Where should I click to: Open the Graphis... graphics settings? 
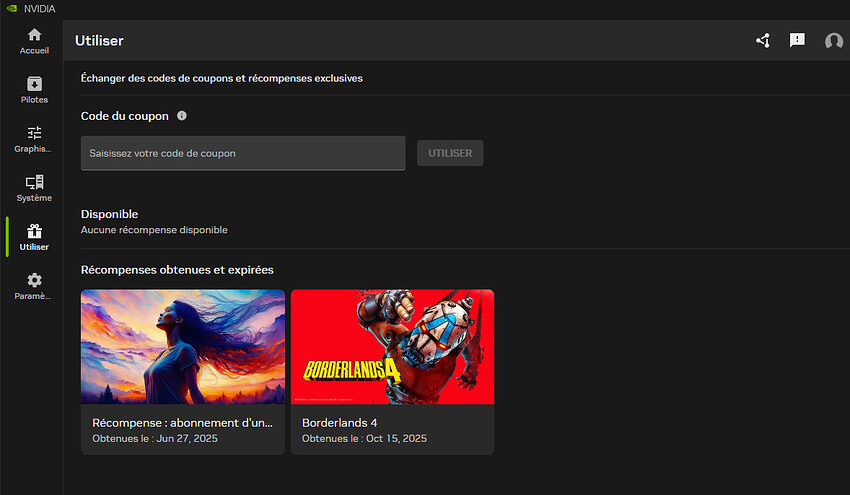[34, 139]
